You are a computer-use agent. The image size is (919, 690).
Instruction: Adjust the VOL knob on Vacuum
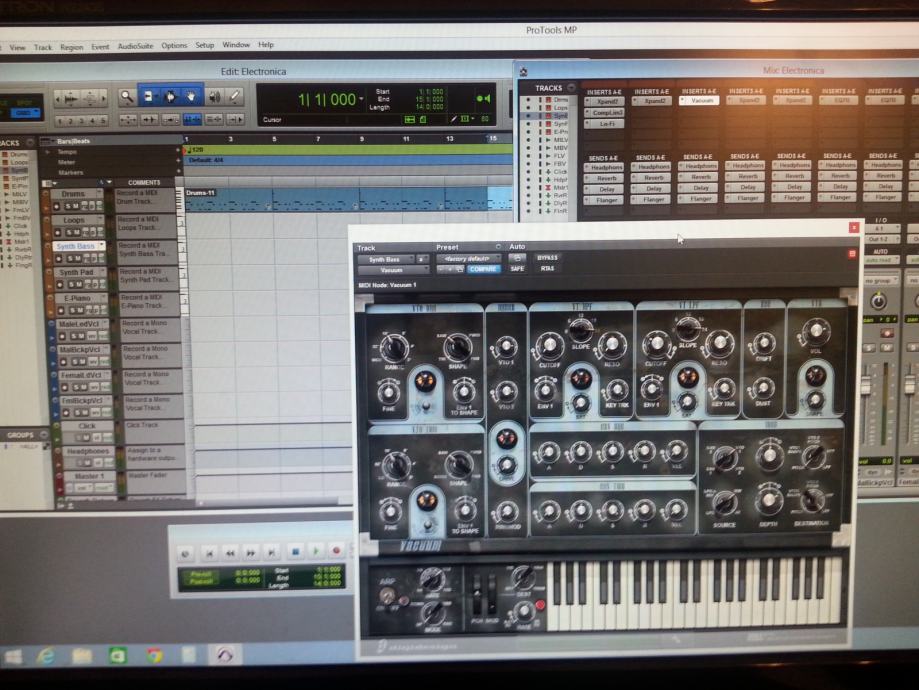pyautogui.click(x=815, y=332)
